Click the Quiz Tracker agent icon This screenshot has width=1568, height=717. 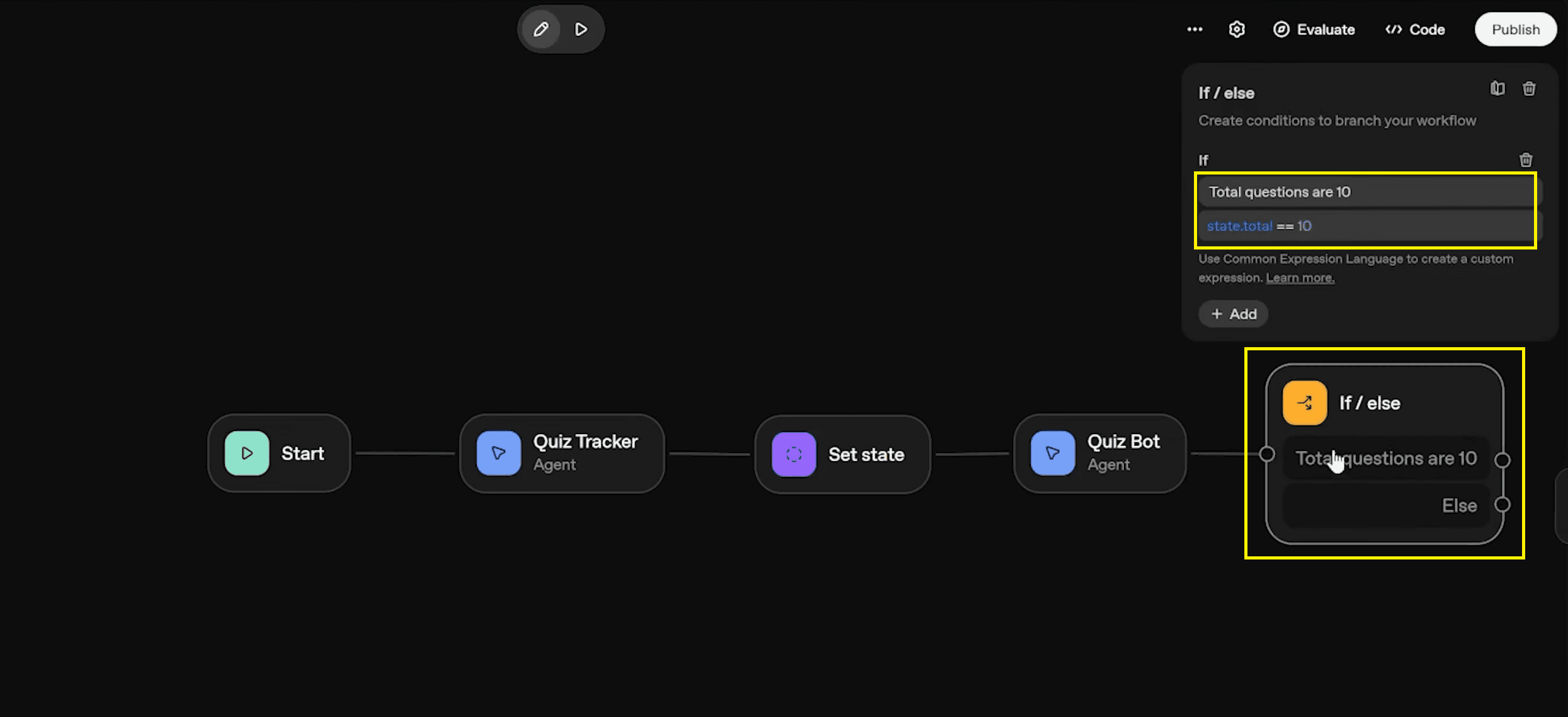point(497,453)
